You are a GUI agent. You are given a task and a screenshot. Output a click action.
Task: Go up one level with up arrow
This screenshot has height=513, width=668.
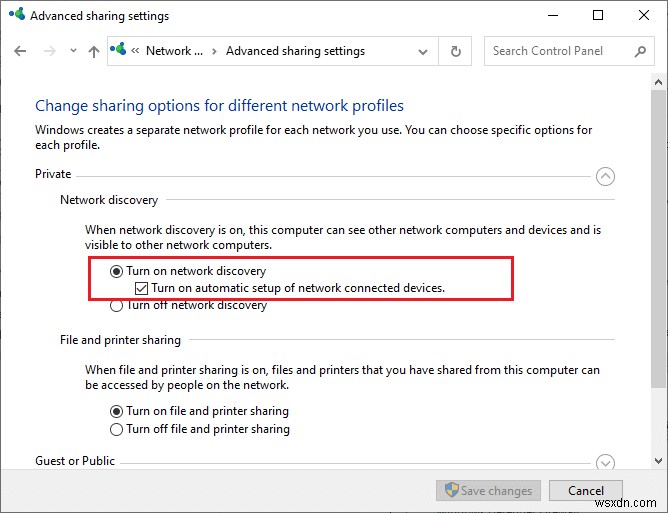pos(94,51)
